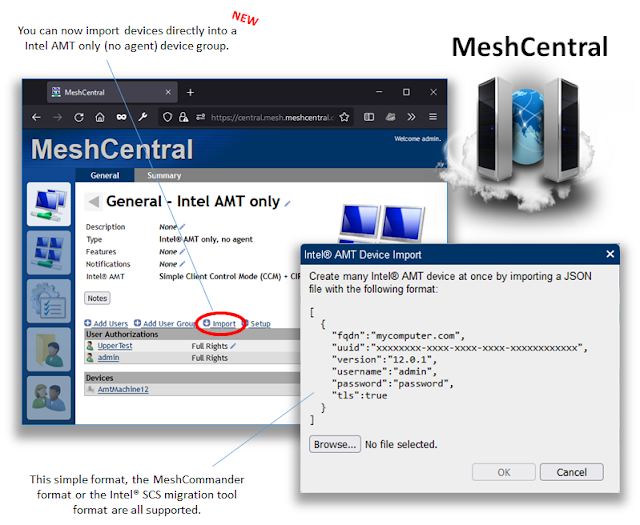This screenshot has width=640, height=525.
Task: Open the browser Home icon
Action: point(100,118)
